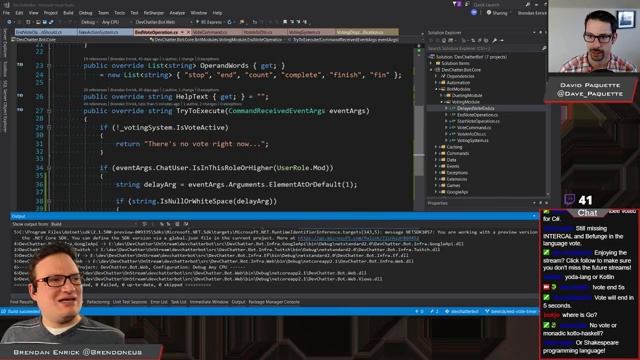Expand the Solution Items folder
This screenshot has height=360, width=640.
432,64
